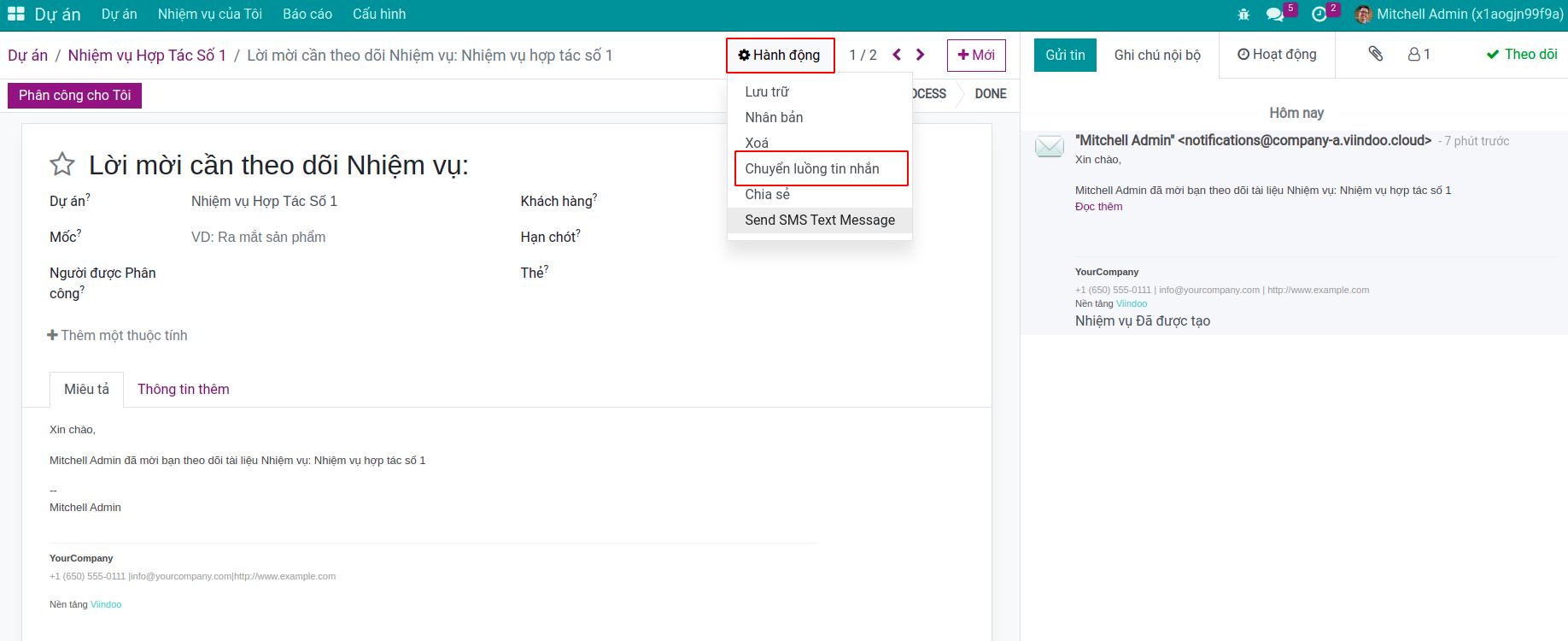Viewport: 1568px width, 641px height.
Task: Expand message with Đọc thêm
Action: pos(1098,206)
